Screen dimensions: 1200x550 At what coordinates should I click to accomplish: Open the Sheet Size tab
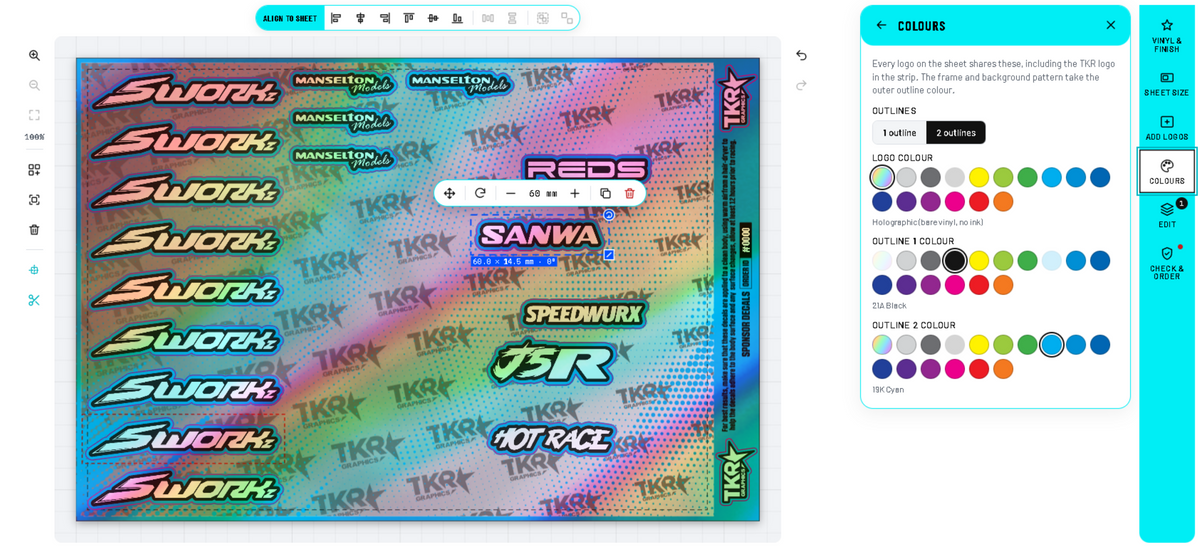click(1167, 83)
